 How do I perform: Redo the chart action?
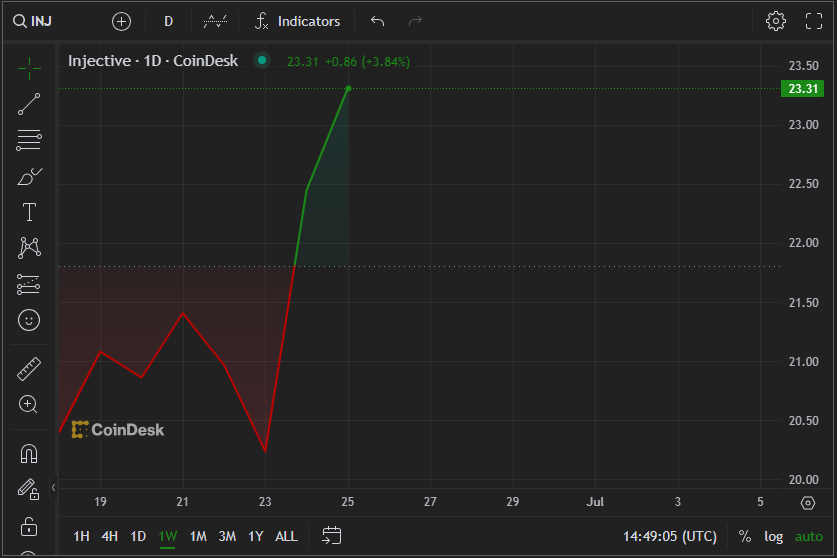[x=415, y=21]
